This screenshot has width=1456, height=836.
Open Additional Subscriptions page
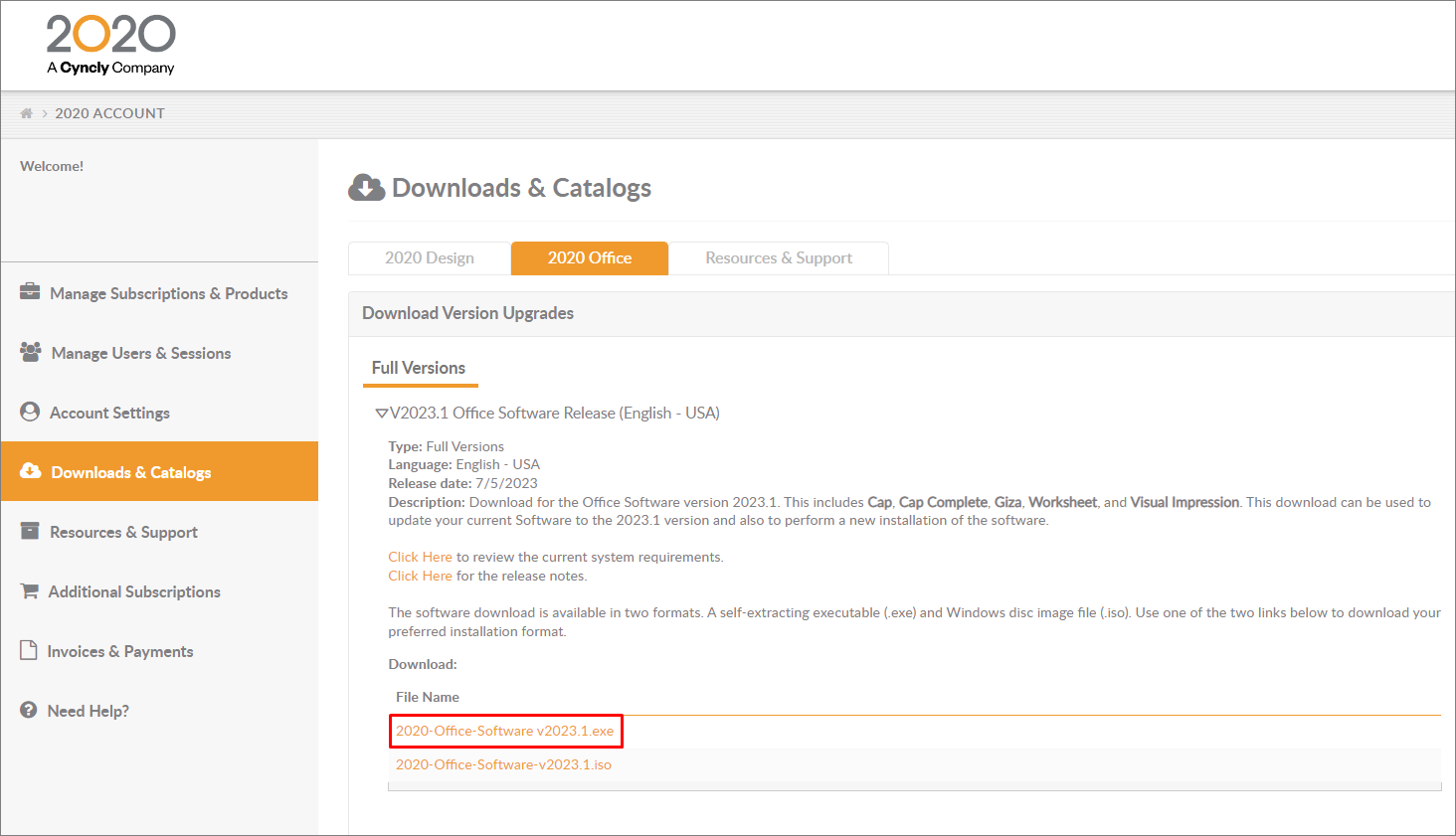[159, 591]
